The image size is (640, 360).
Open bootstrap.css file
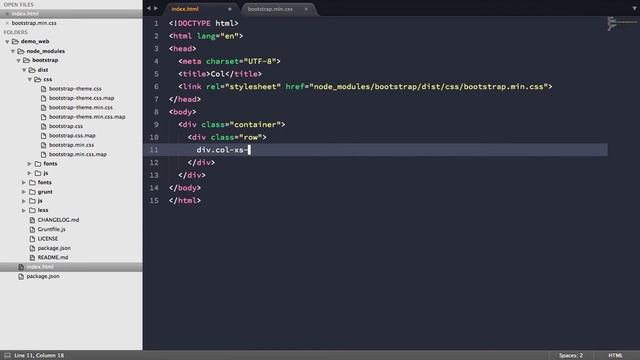tap(66, 126)
